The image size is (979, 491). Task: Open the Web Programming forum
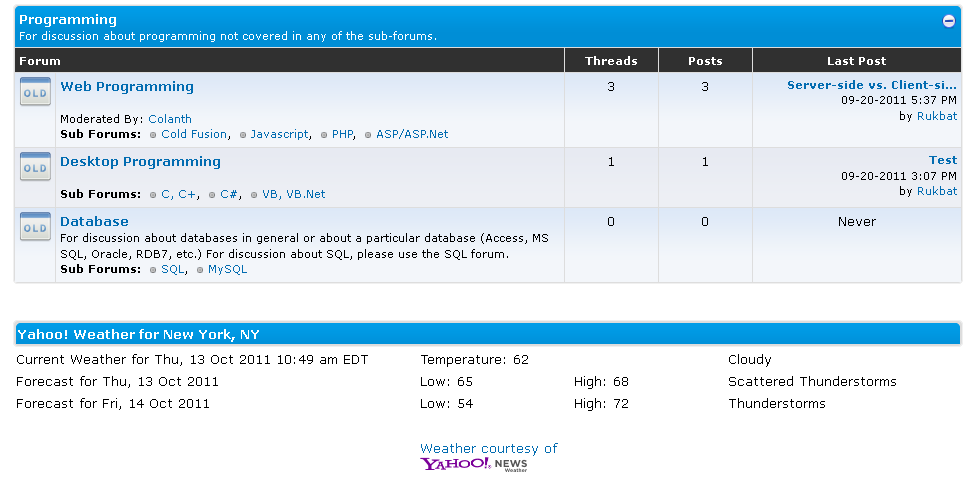(x=127, y=87)
